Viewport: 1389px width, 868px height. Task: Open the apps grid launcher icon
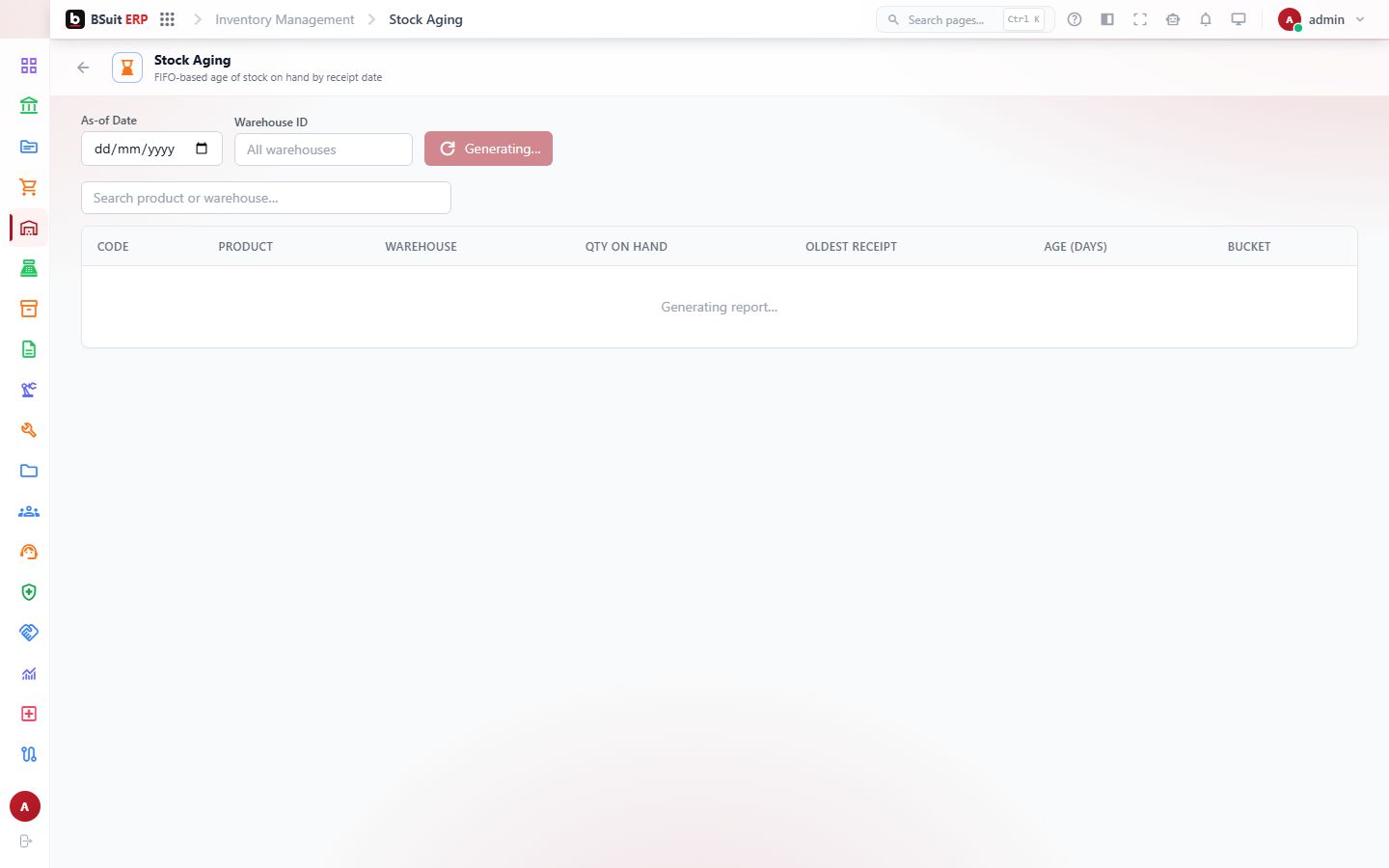pyautogui.click(x=167, y=19)
